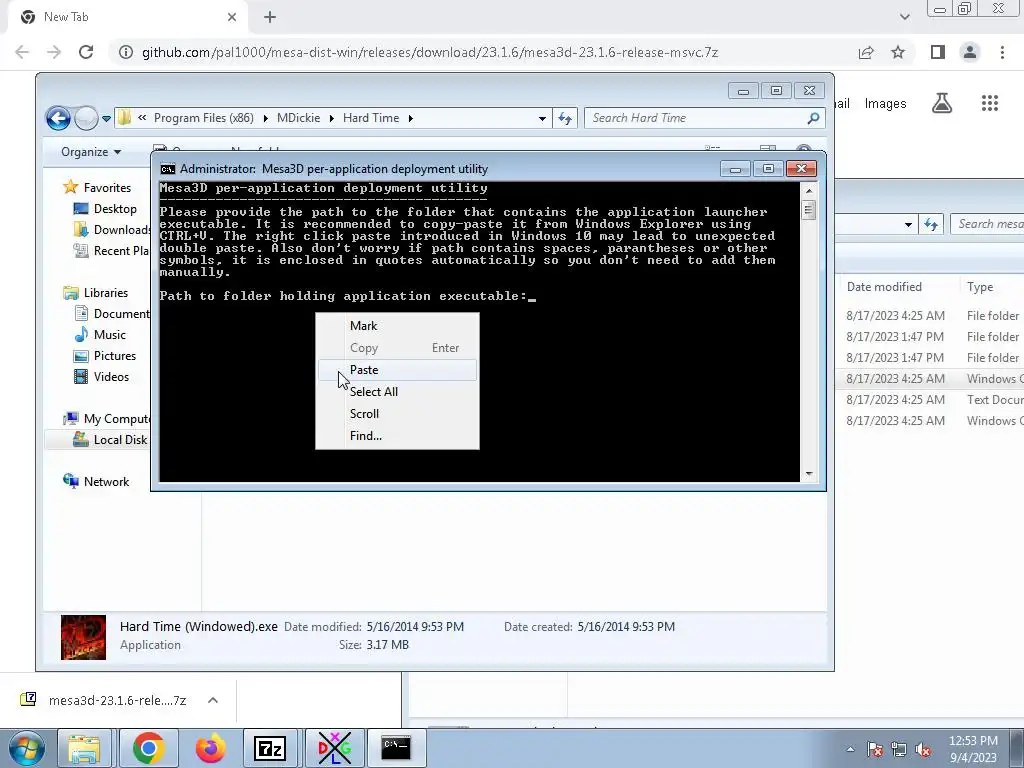The width and height of the screenshot is (1024, 768).
Task: Open a new Chrome tab with plus
Action: (x=270, y=18)
